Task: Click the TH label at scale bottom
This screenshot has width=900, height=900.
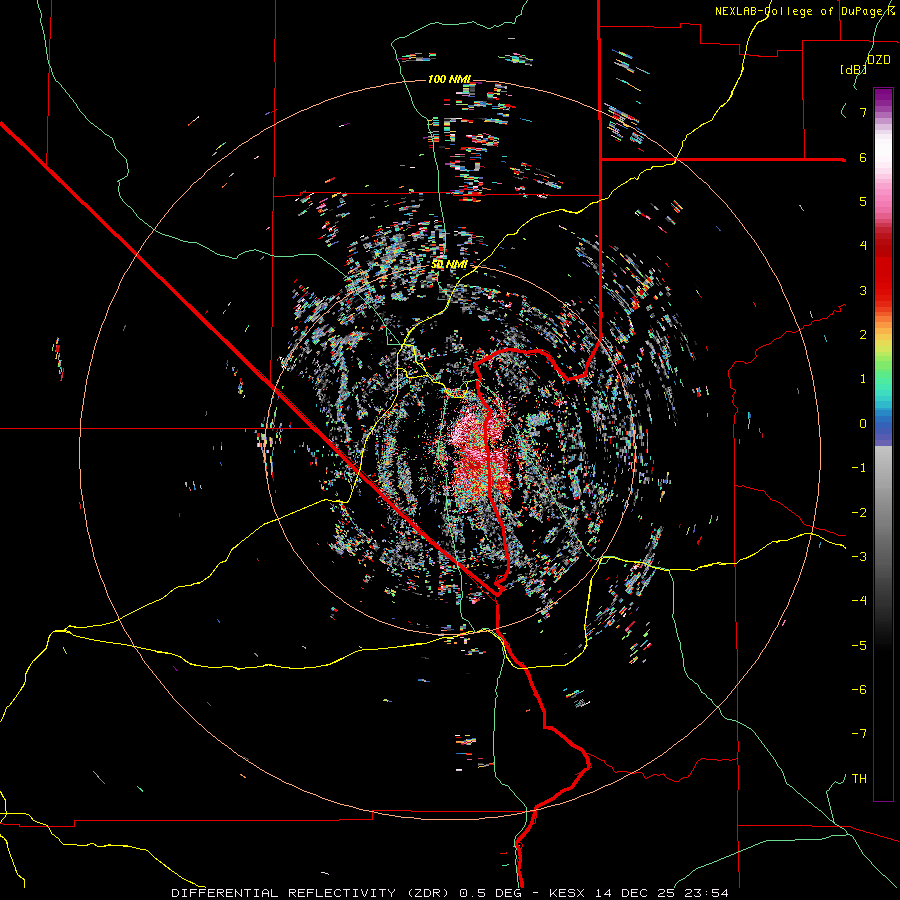Action: (859, 779)
